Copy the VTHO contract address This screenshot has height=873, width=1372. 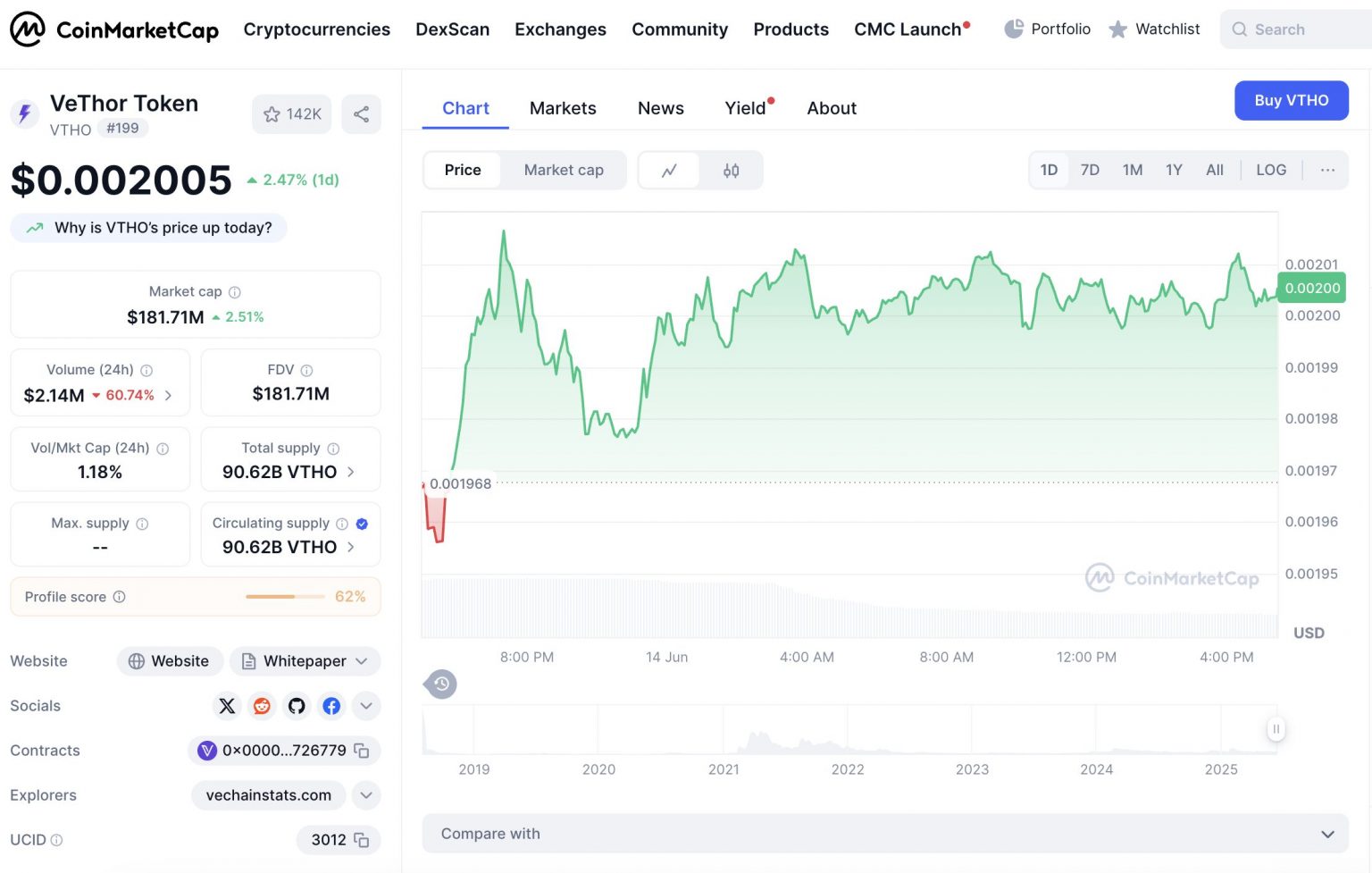pos(361,751)
